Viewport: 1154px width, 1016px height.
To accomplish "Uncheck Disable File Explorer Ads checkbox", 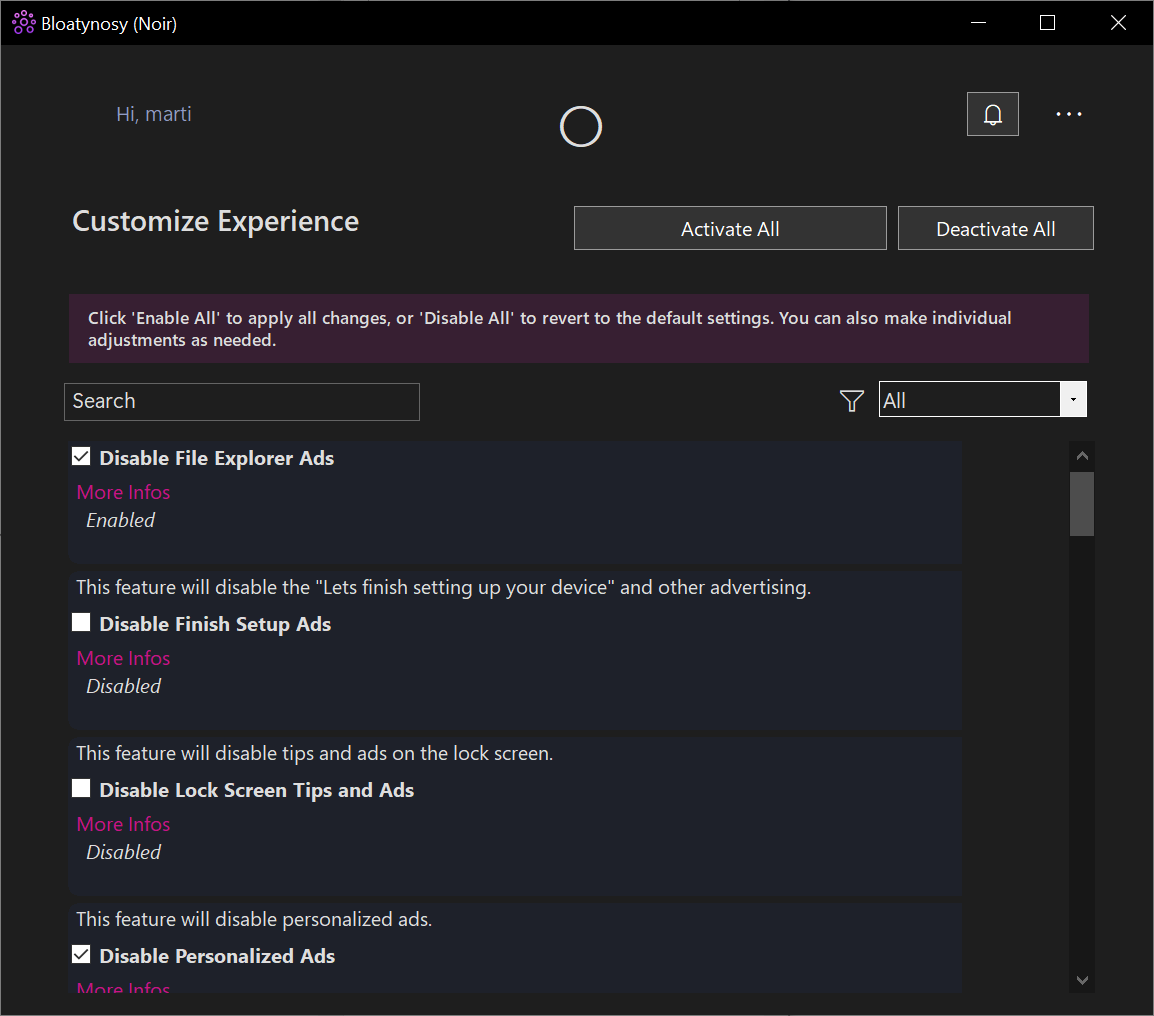I will coord(82,457).
